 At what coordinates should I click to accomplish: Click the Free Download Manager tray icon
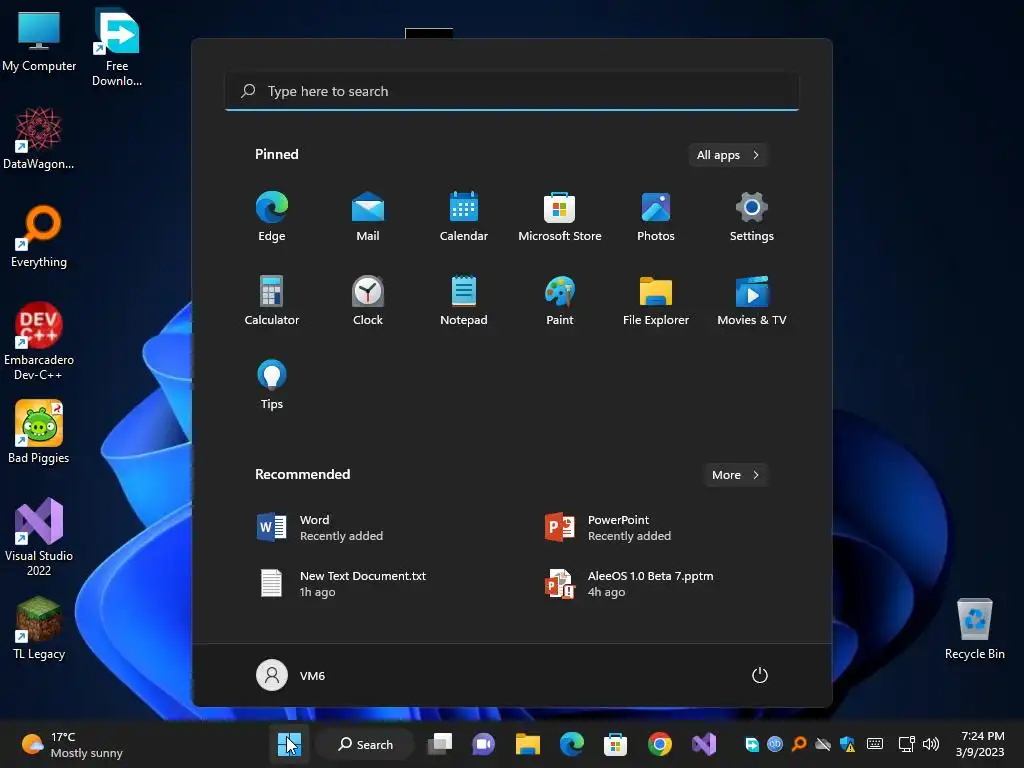click(x=752, y=744)
